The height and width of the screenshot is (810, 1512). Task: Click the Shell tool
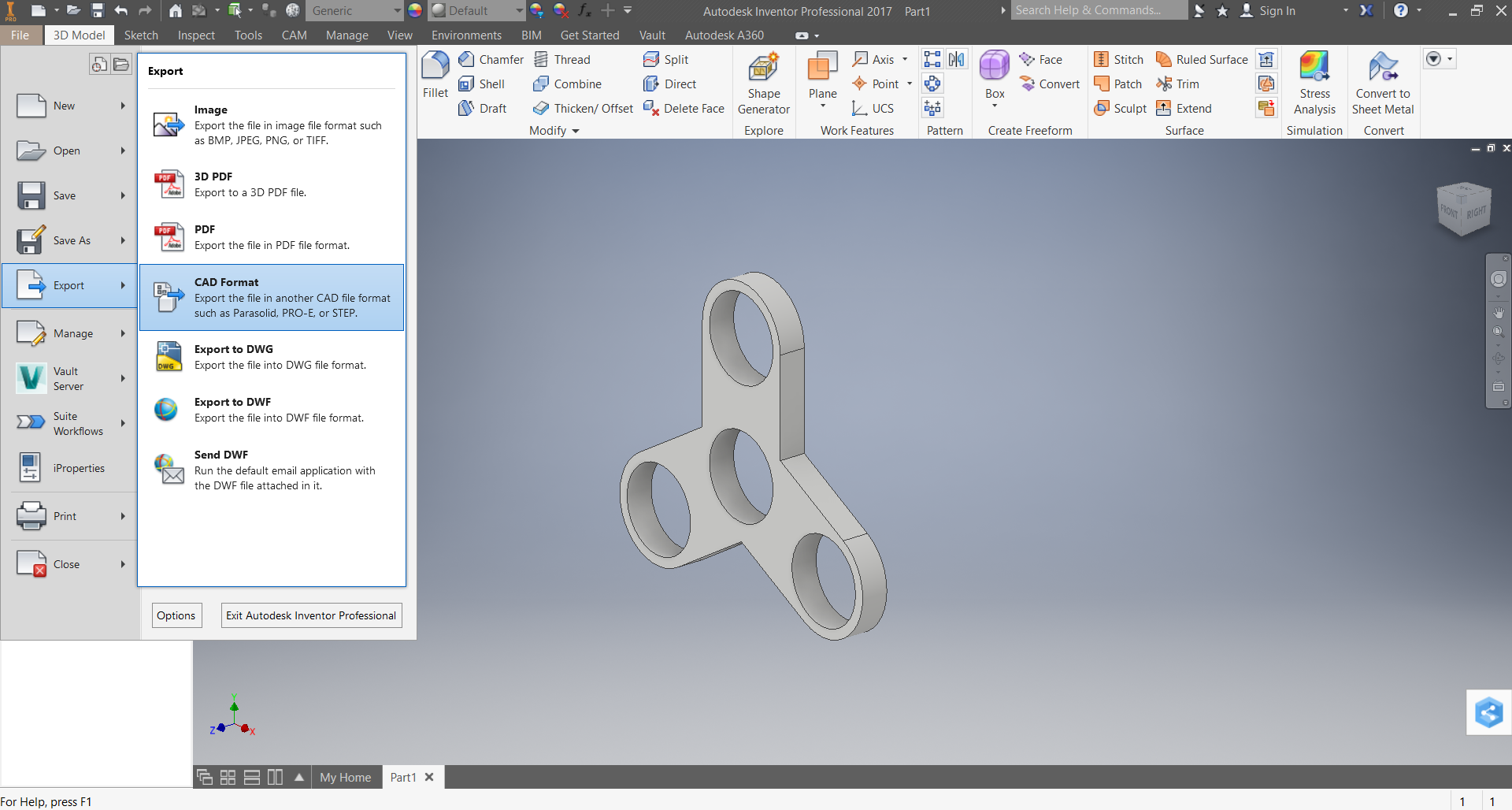click(481, 84)
